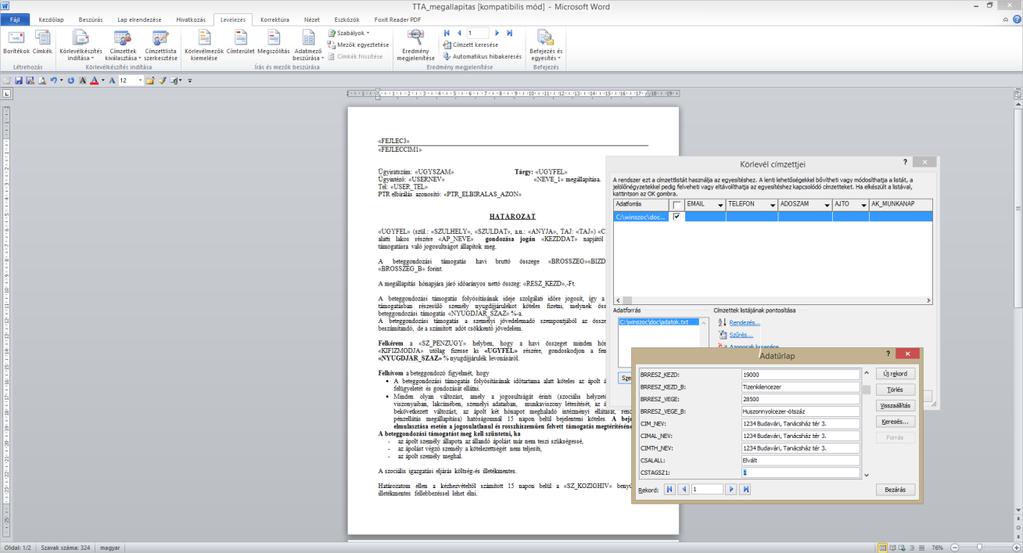
Task: Click the Save icon in quick toolbar
Action: pos(18,81)
